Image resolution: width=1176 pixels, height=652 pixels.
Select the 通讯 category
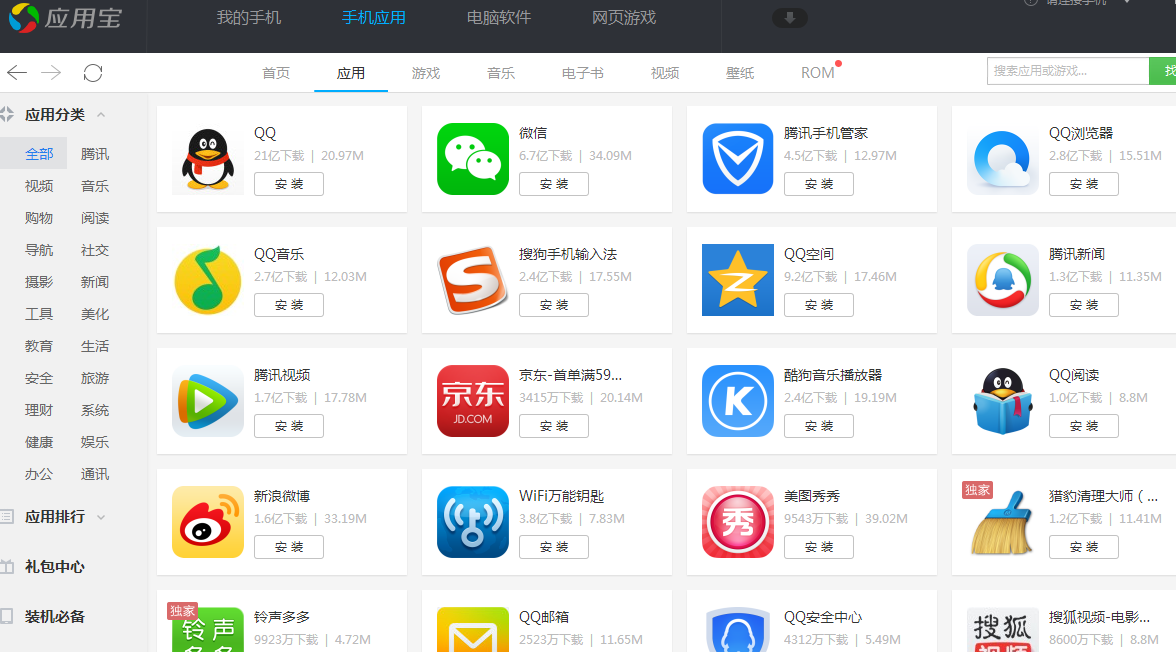94,474
